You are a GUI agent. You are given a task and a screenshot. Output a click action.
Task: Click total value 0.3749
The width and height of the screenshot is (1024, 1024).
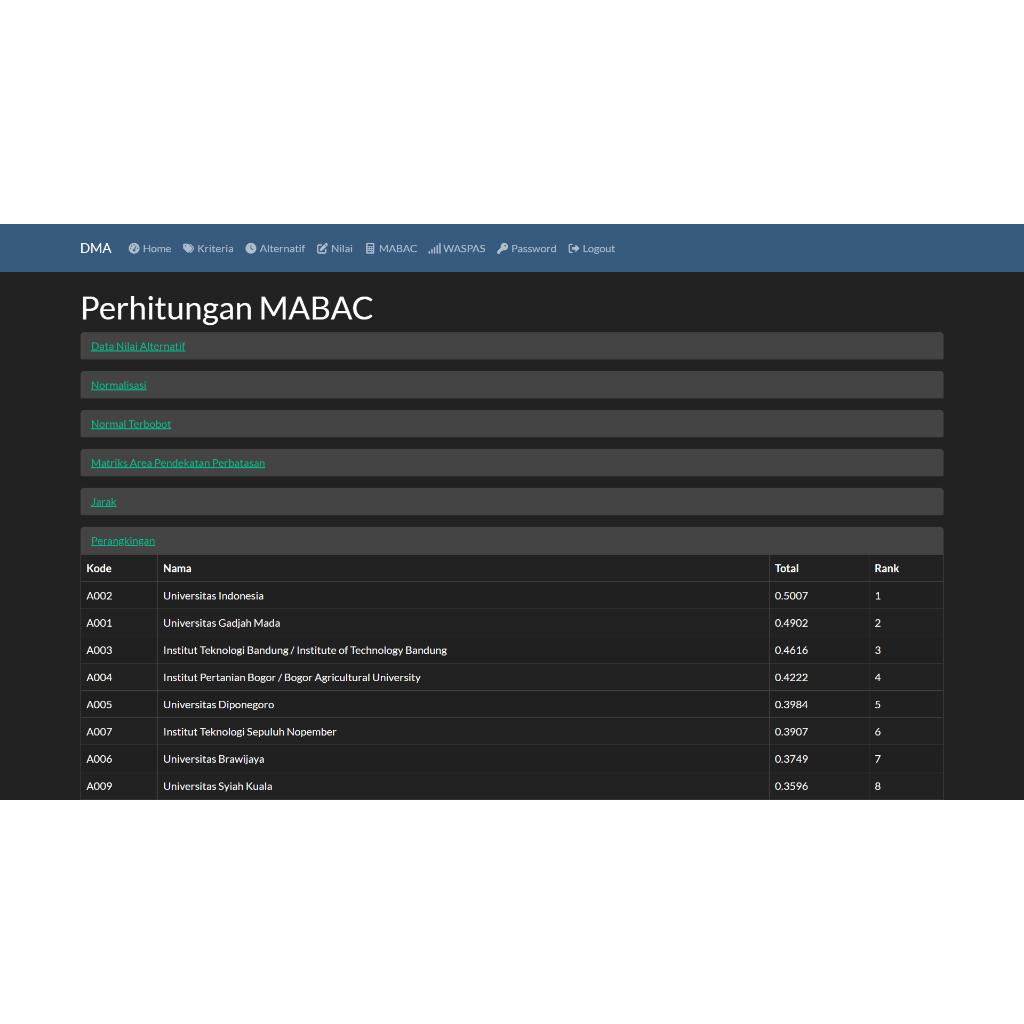click(x=791, y=759)
